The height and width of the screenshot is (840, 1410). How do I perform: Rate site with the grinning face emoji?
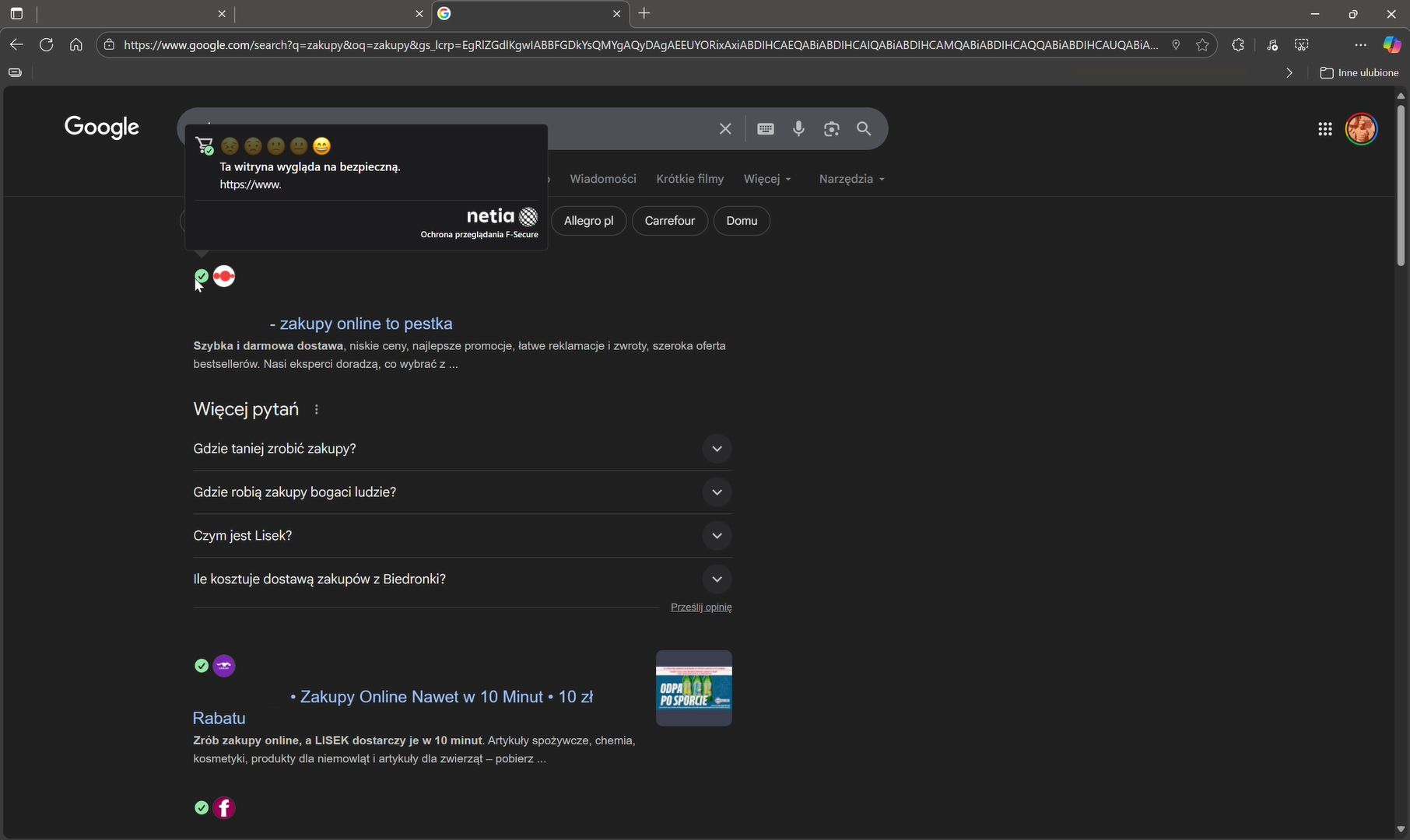click(x=321, y=146)
